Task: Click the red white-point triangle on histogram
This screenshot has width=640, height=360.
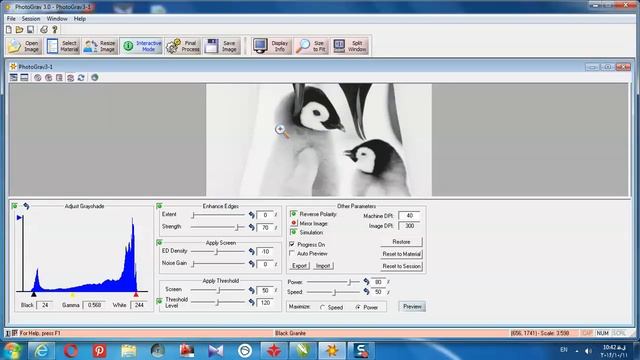Action: tap(136, 294)
